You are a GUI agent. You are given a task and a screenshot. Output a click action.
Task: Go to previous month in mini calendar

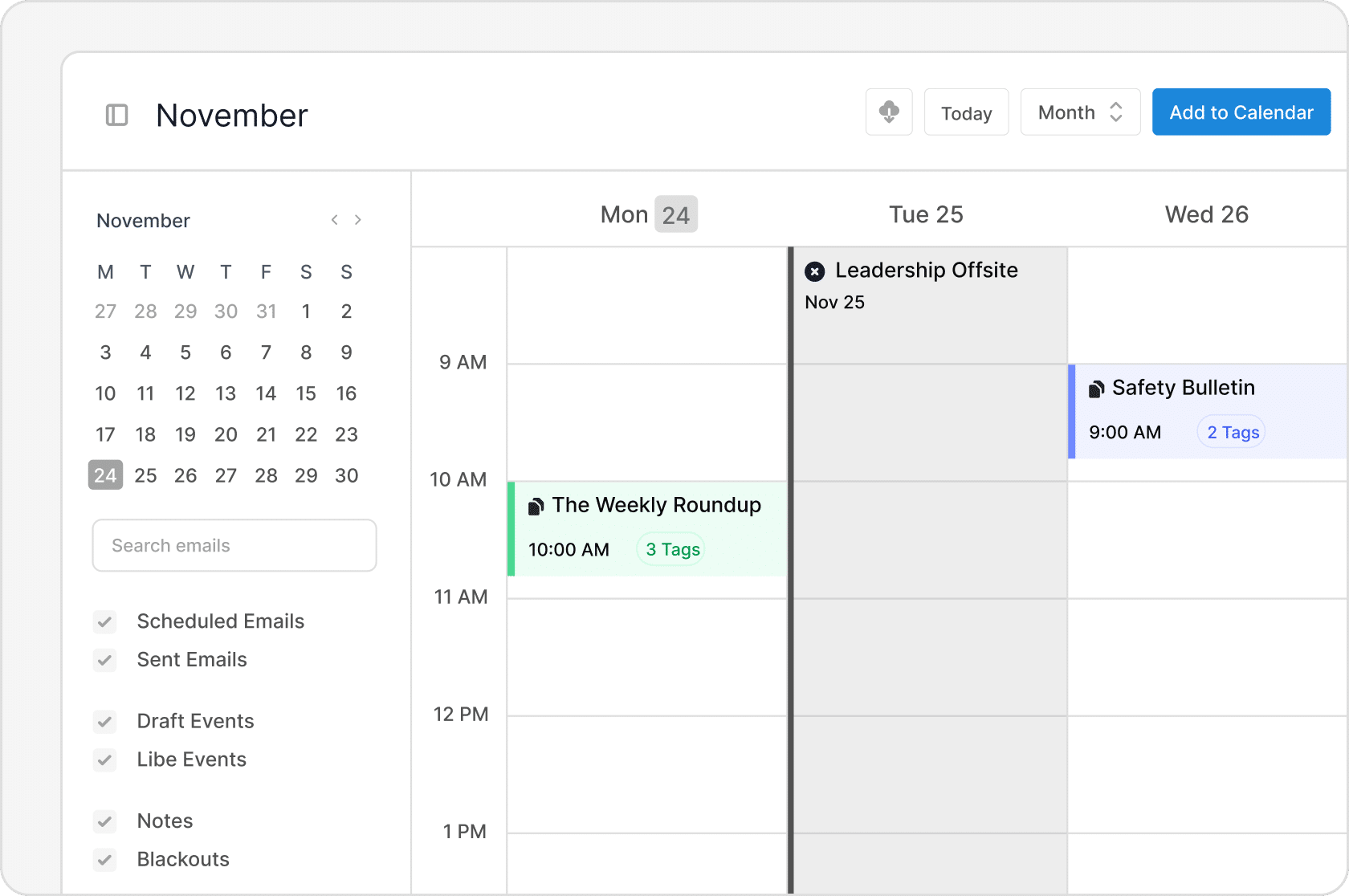[x=335, y=220]
